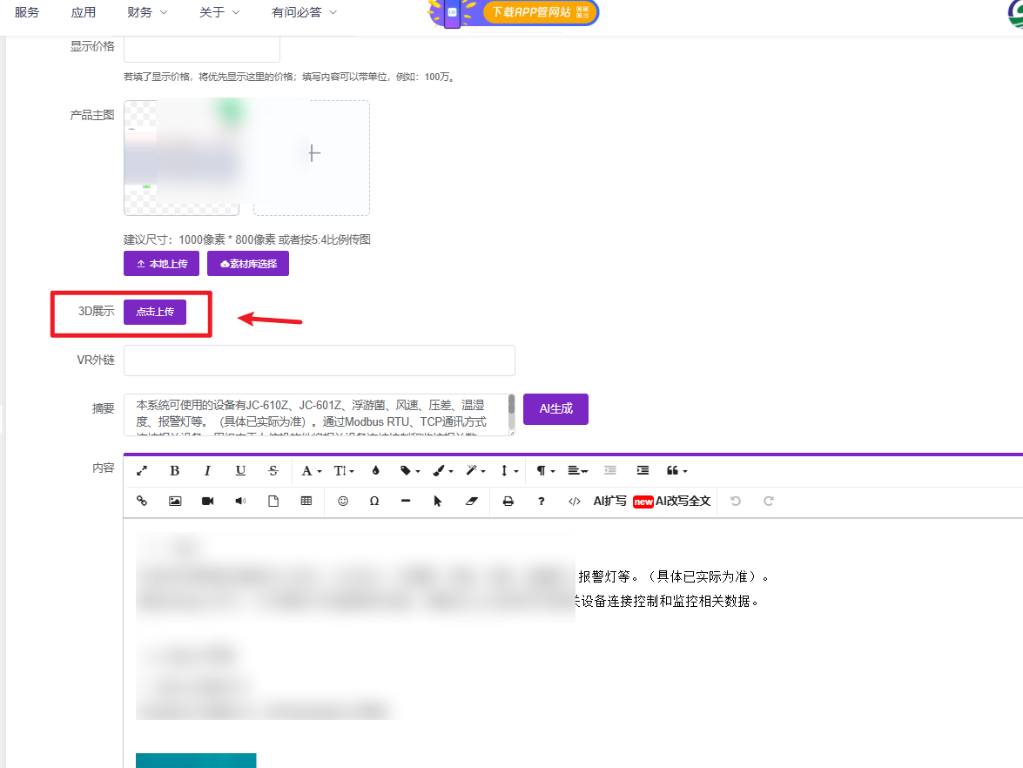Insert horizontal line
The height and width of the screenshot is (768, 1023).
[x=405, y=501]
